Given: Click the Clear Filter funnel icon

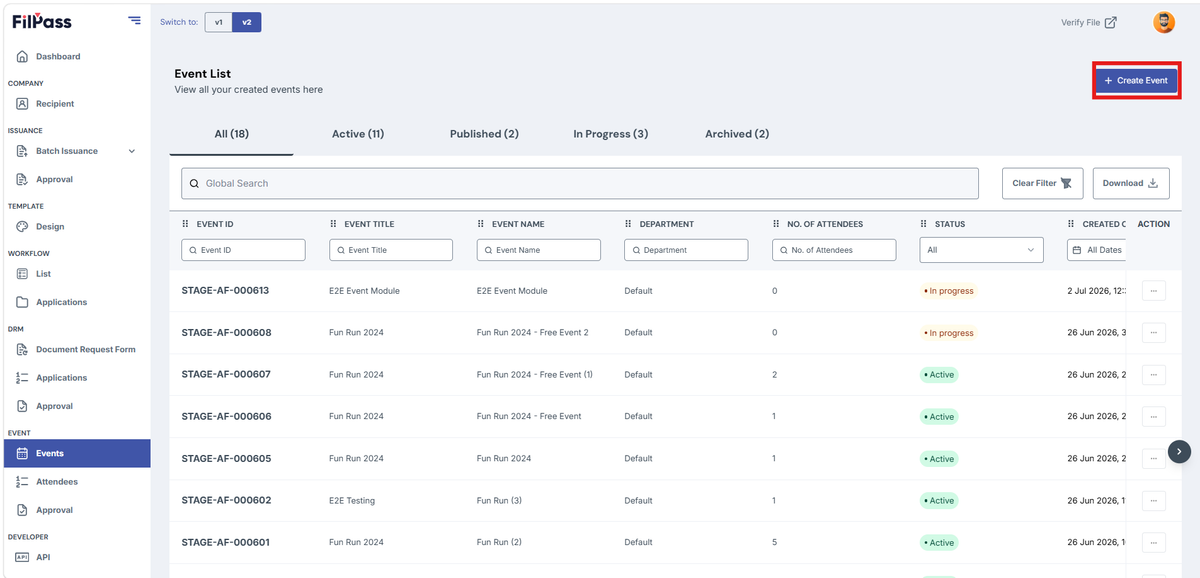Looking at the screenshot, I should pos(1066,183).
